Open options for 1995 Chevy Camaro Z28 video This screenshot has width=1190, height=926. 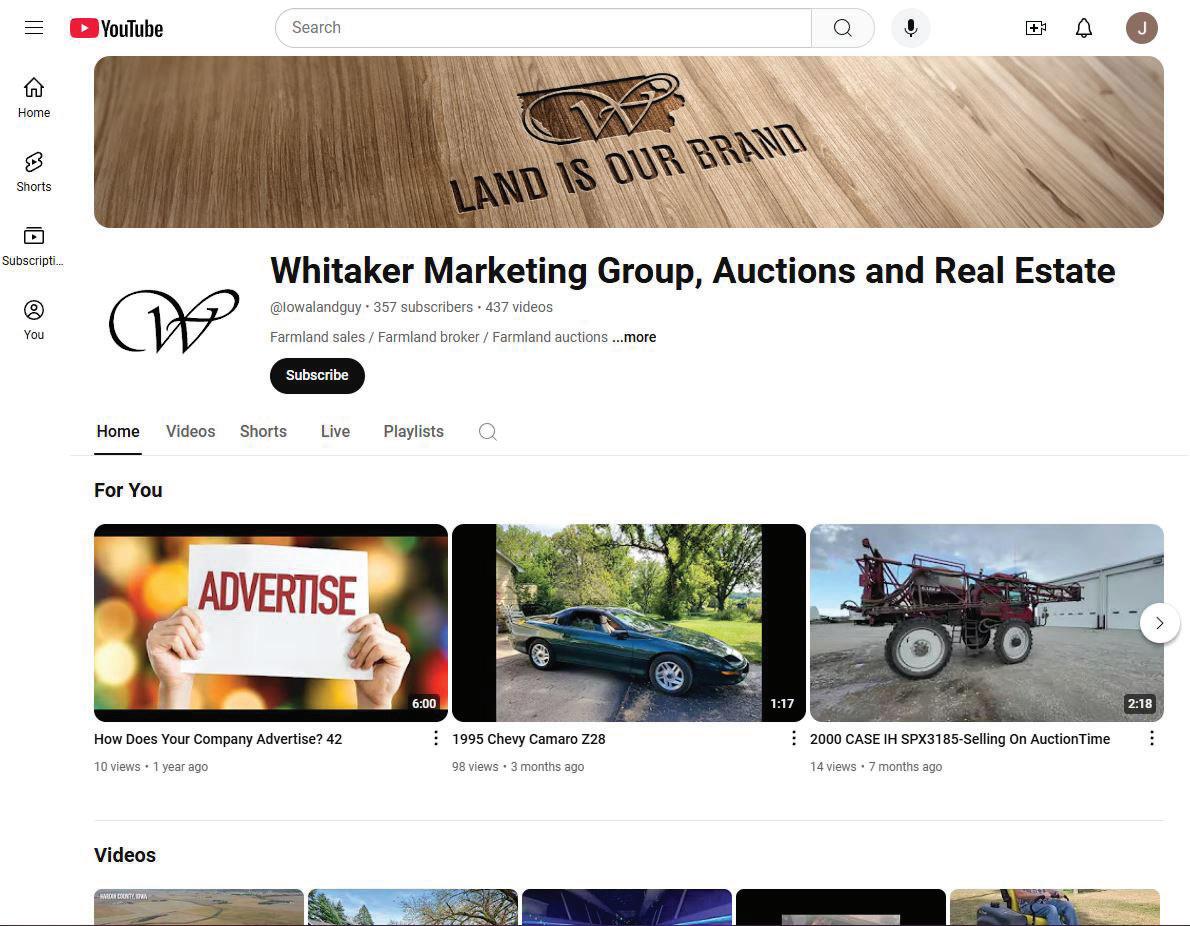794,738
